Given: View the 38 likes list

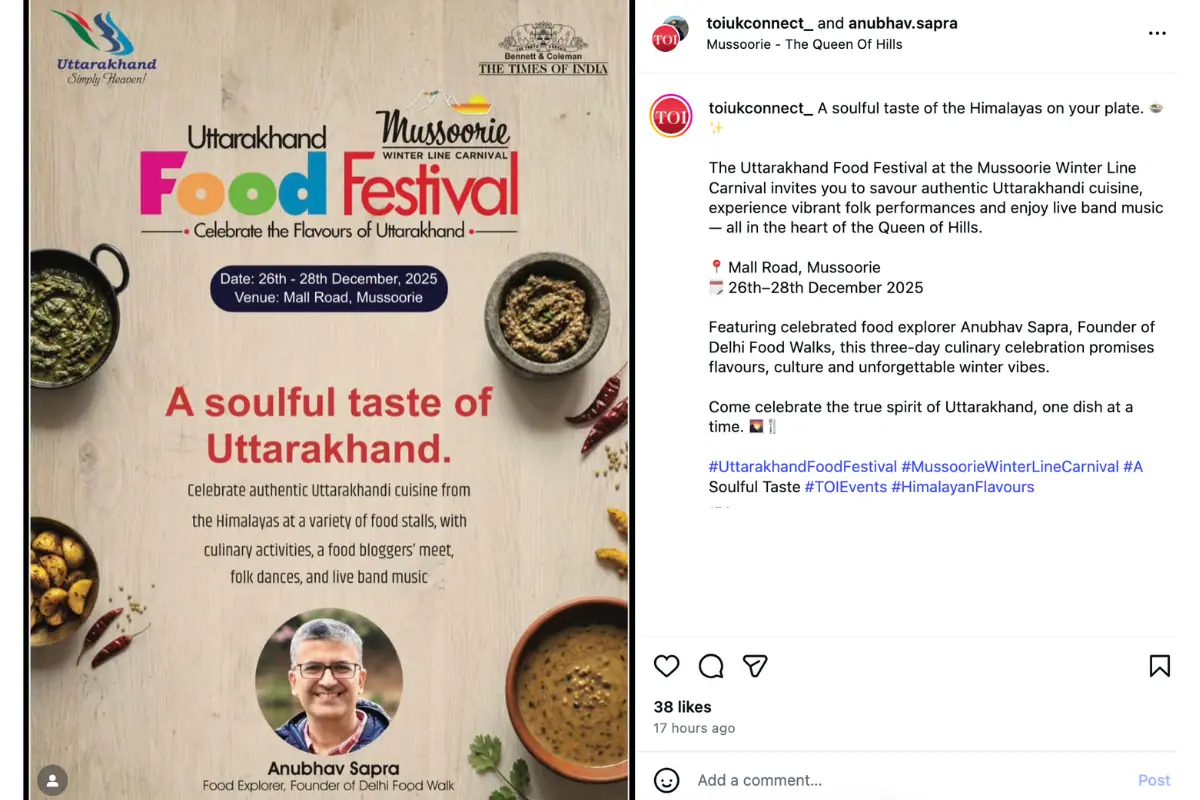Looking at the screenshot, I should 683,707.
